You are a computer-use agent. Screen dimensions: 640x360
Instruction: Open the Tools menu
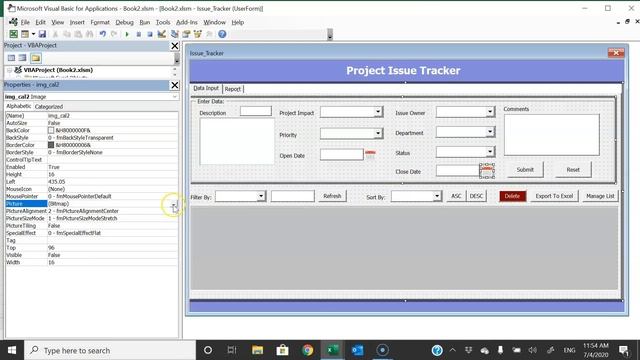pyautogui.click(x=163, y=22)
